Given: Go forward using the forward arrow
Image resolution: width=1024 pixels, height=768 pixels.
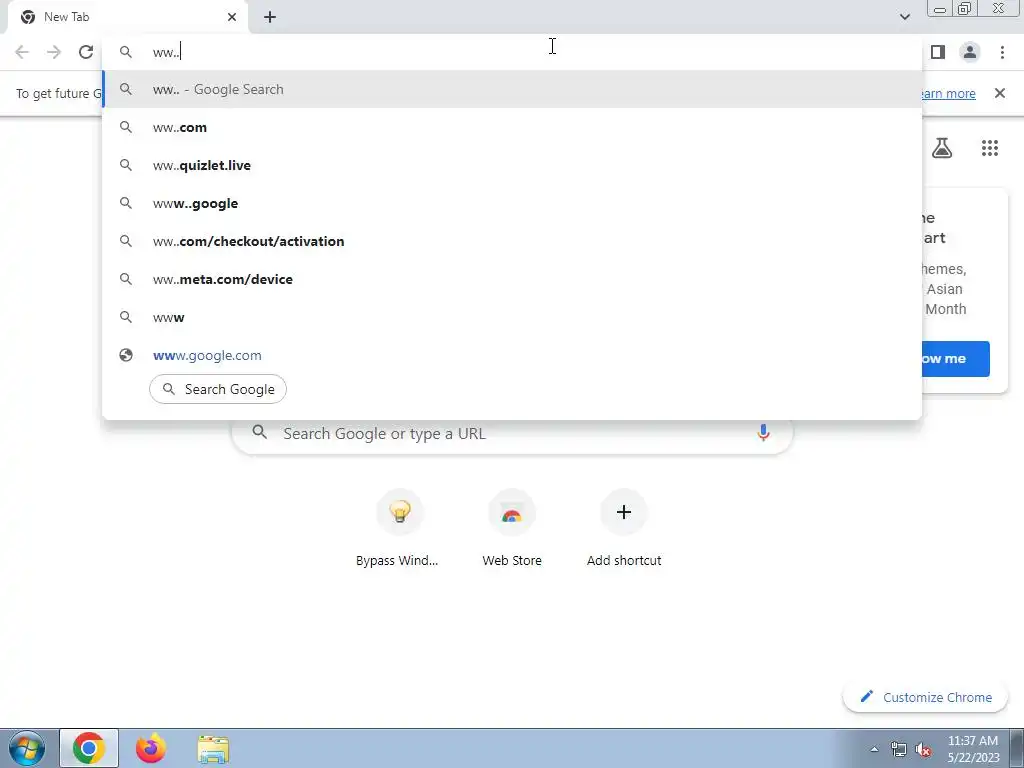Looking at the screenshot, I should tap(54, 52).
